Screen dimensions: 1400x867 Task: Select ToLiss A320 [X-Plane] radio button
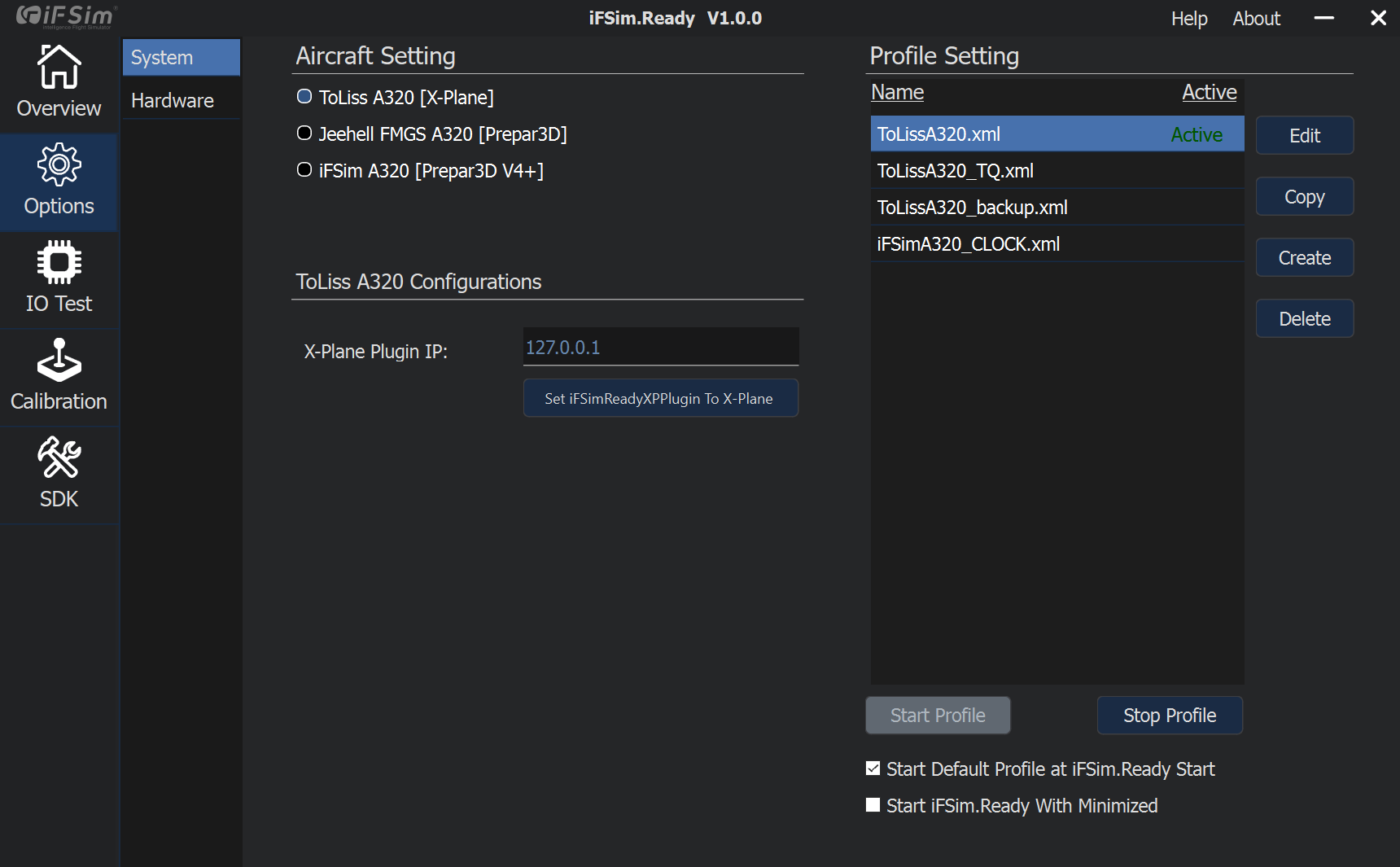304,97
